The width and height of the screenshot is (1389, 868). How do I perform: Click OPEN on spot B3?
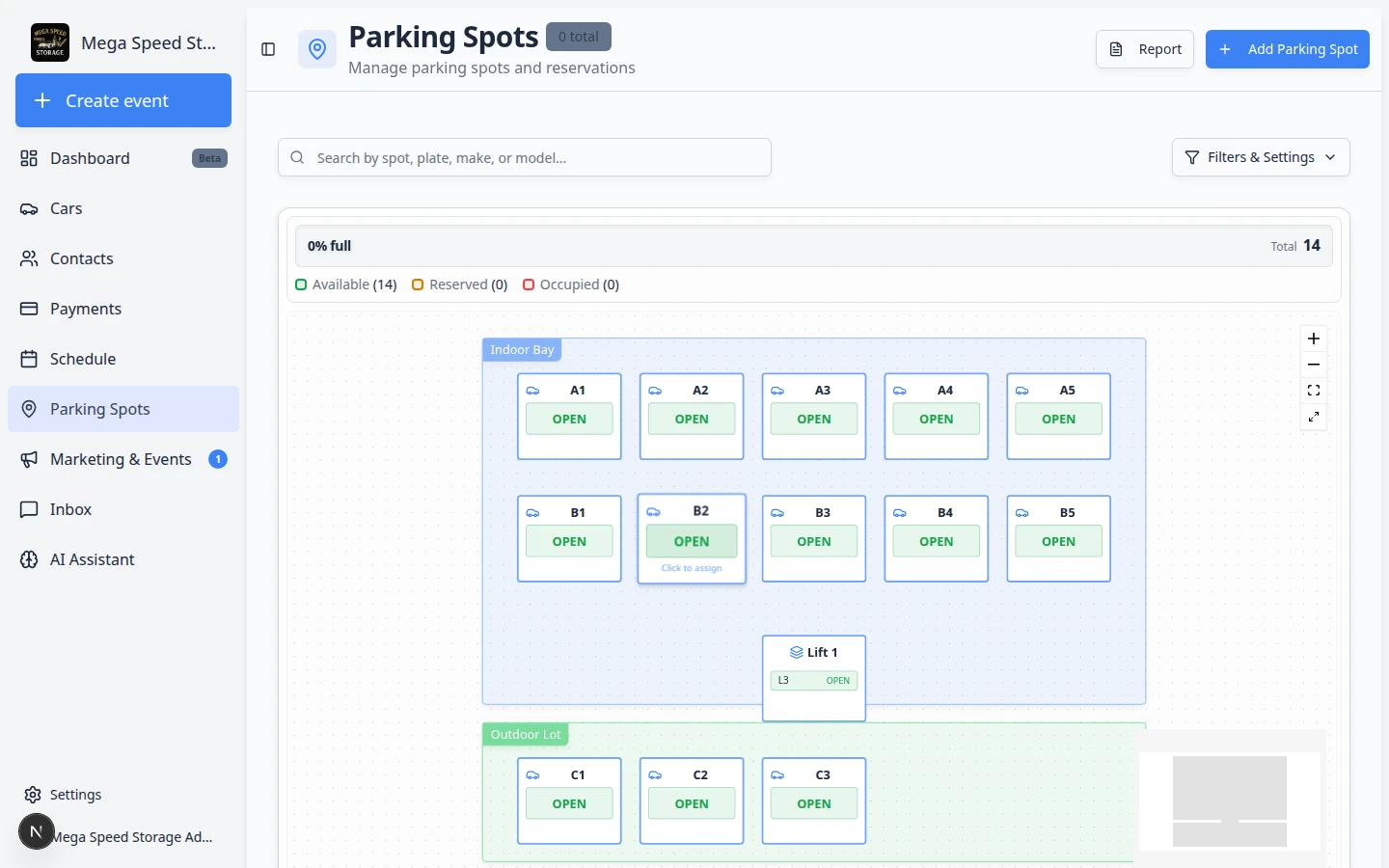point(814,542)
